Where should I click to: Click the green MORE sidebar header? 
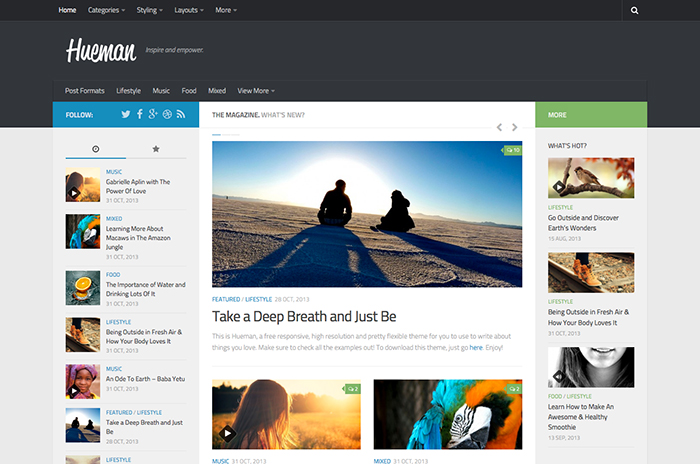pos(591,115)
